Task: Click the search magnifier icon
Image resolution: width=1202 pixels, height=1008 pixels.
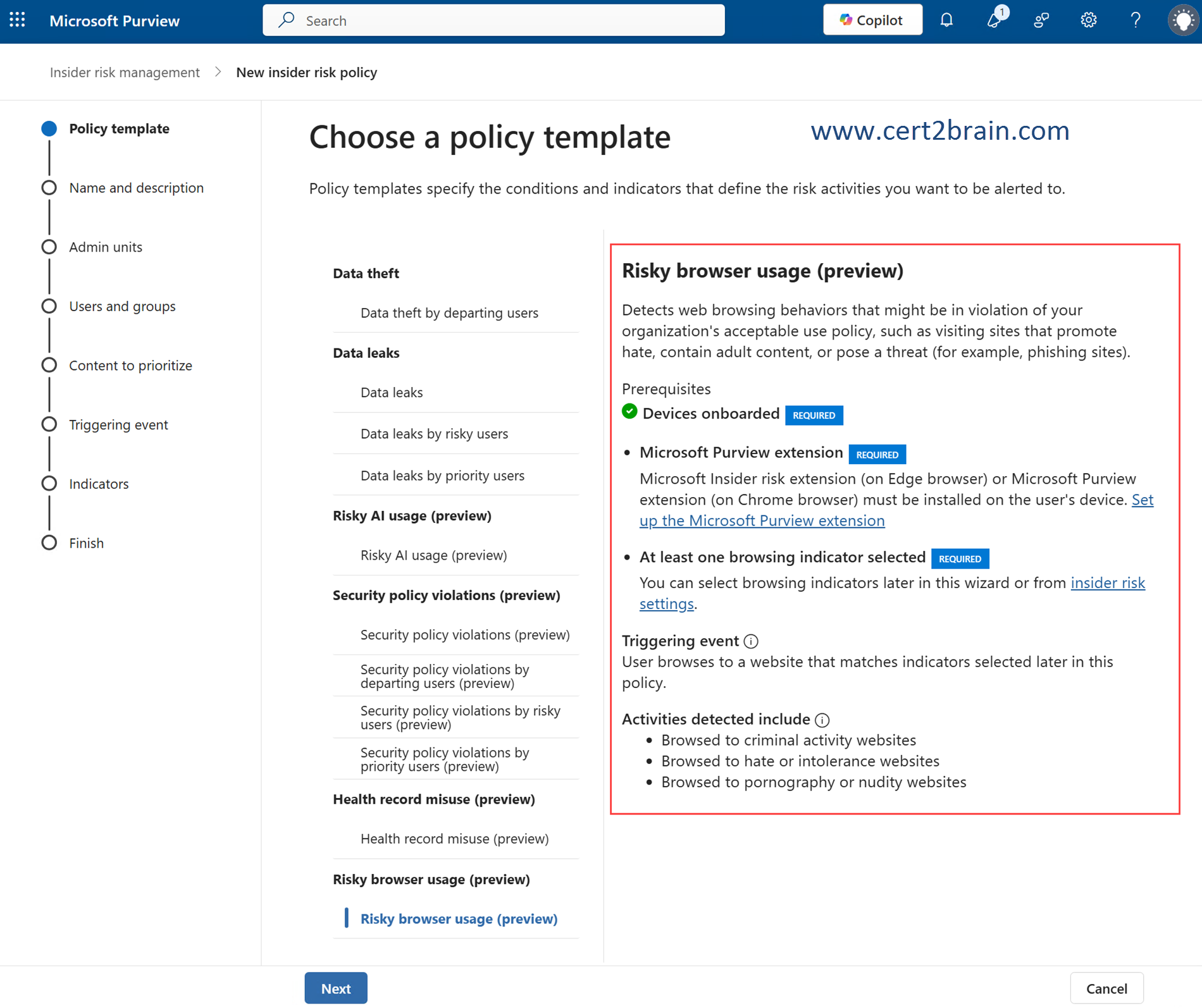Action: coord(287,20)
